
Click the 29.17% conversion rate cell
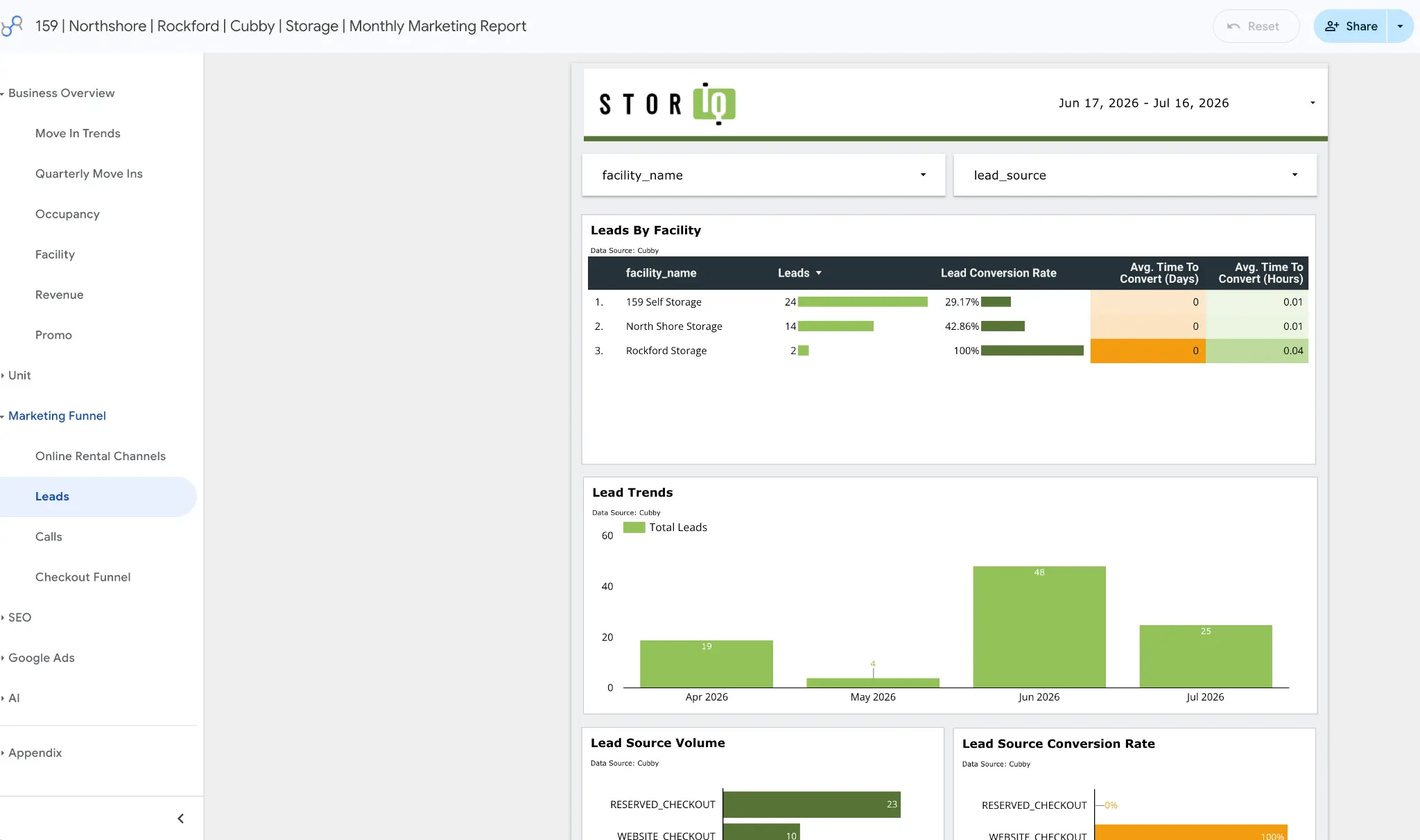click(x=961, y=302)
